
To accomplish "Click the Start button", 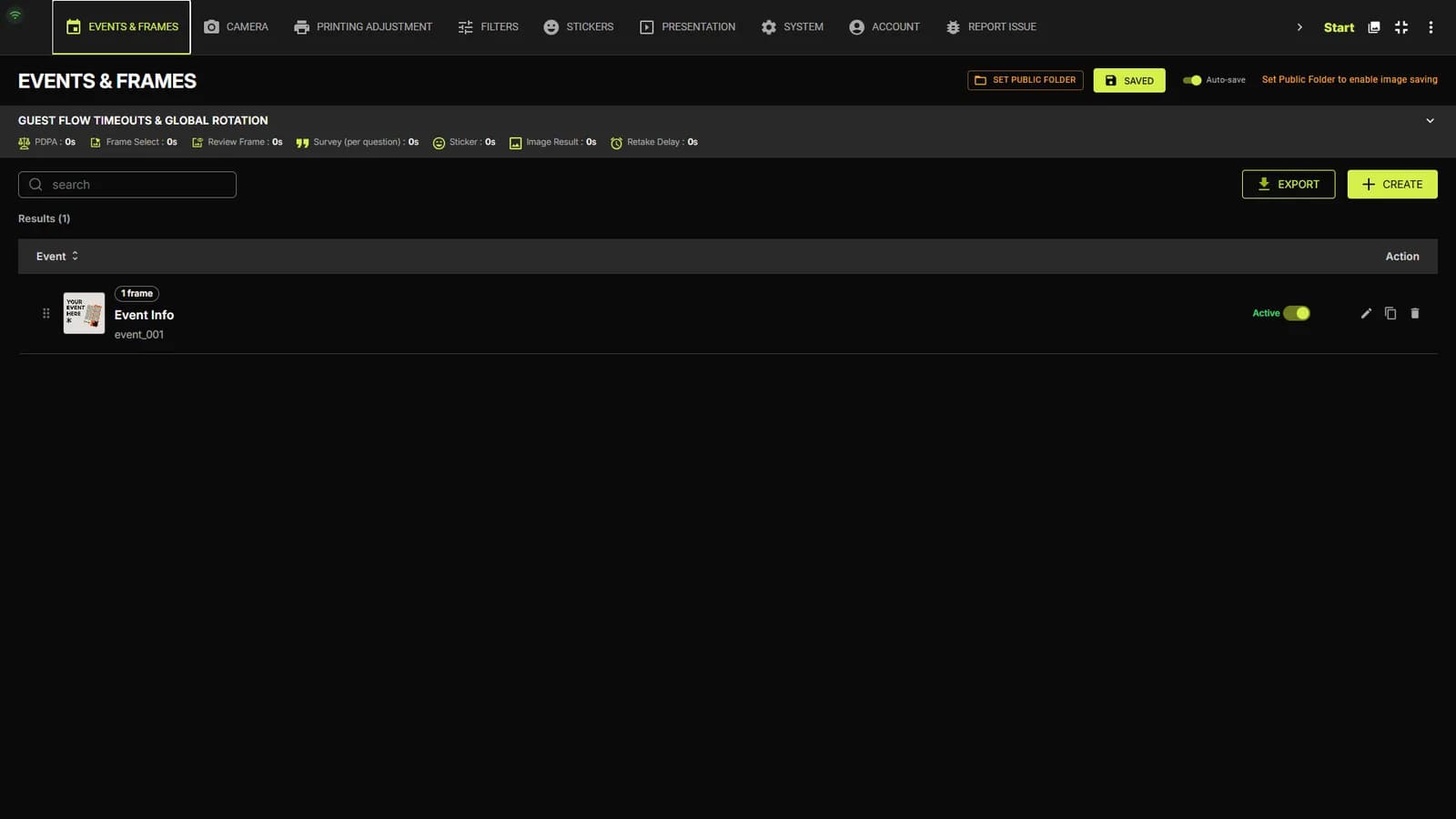I will 1339,27.
